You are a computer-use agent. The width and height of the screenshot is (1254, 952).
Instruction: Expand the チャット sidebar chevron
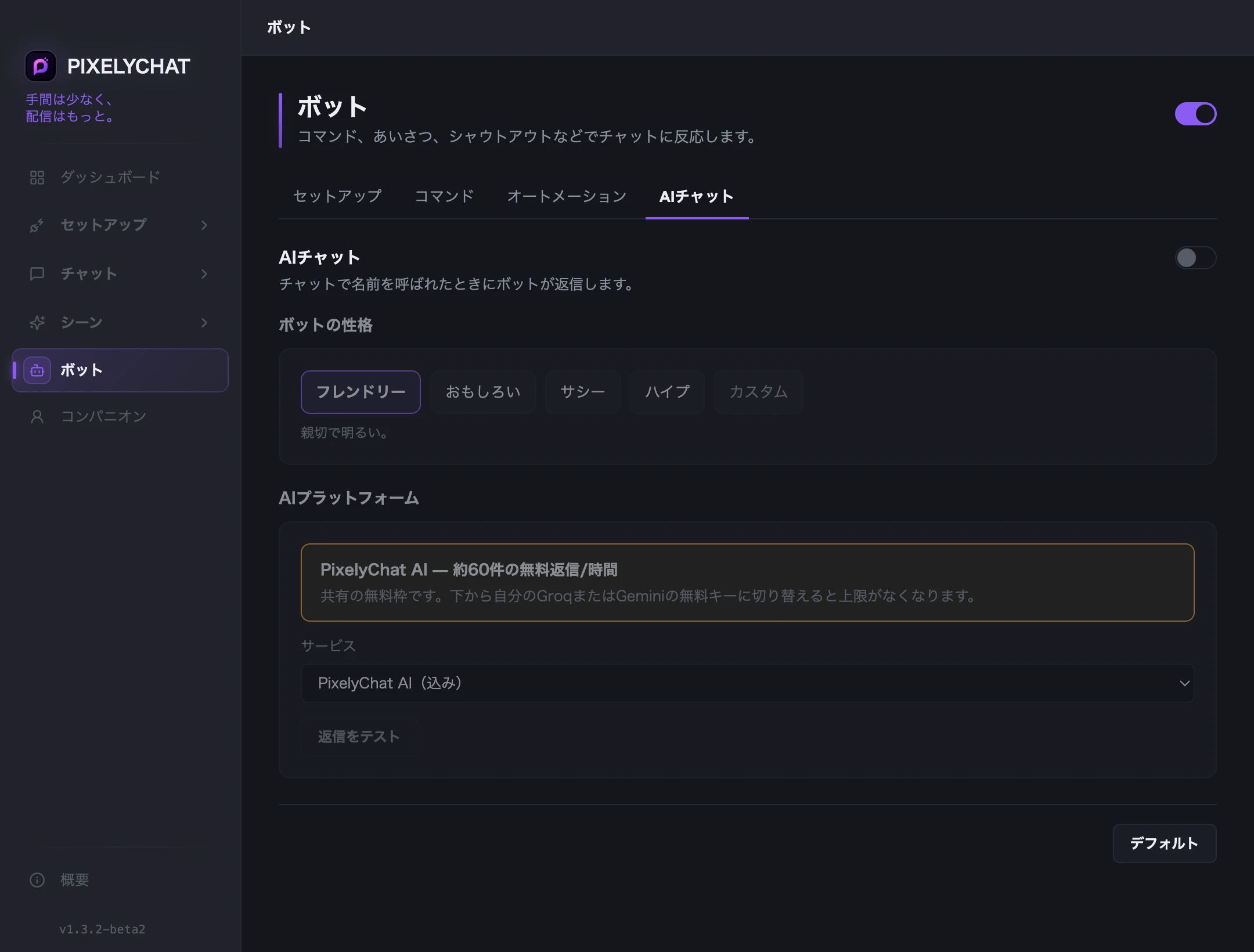[204, 274]
